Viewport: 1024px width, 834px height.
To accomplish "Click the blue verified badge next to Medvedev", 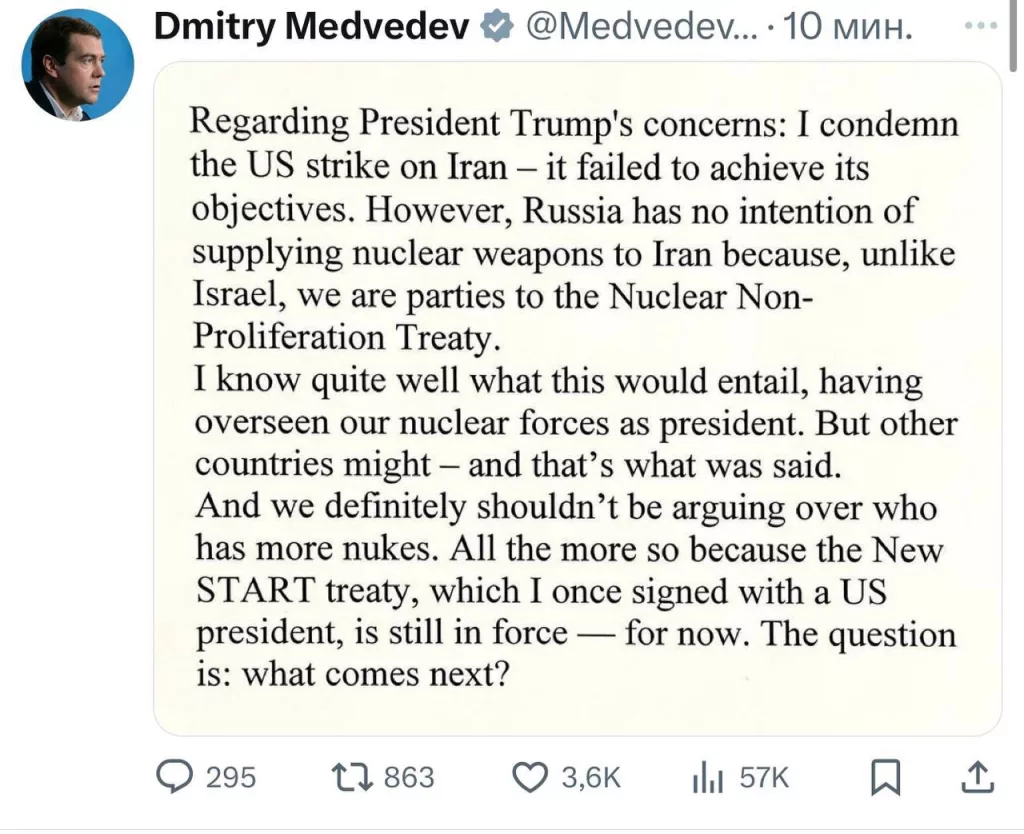I will [x=493, y=25].
